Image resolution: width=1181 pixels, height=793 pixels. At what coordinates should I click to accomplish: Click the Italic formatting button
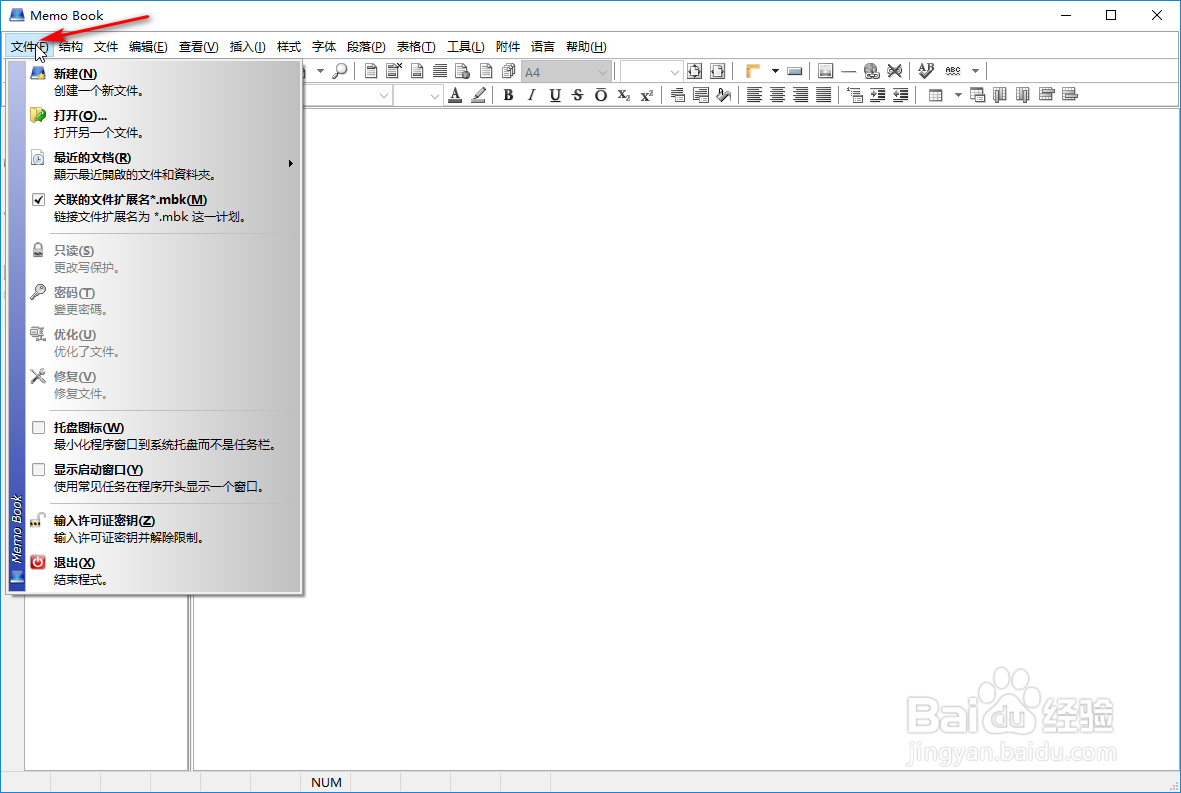pos(532,95)
